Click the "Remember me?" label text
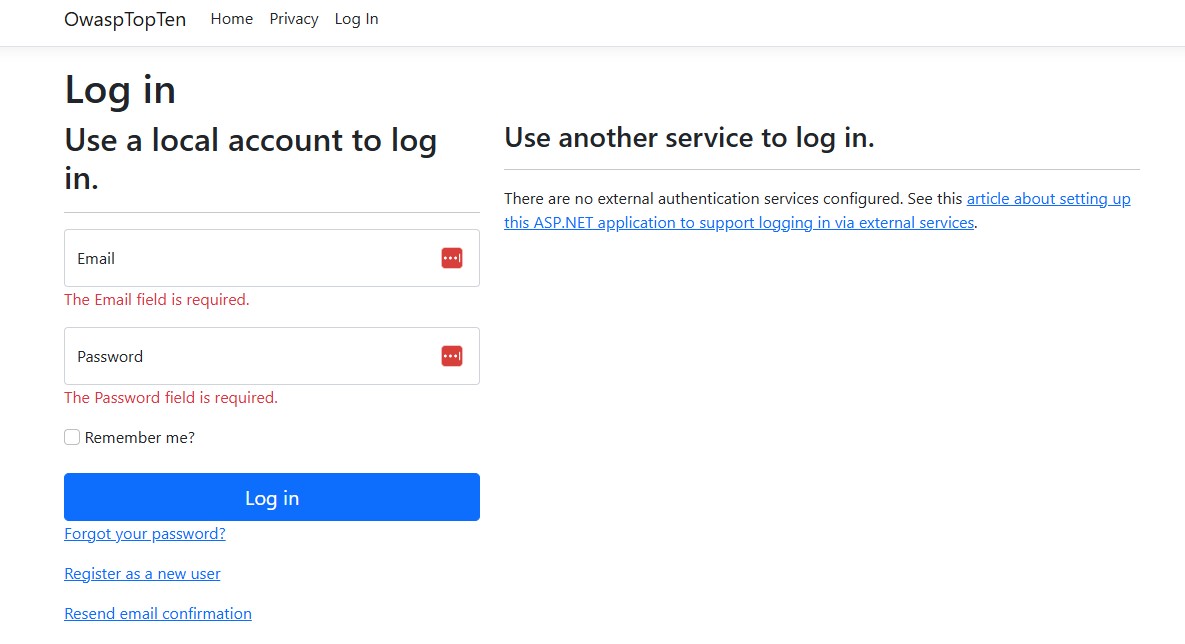 (x=140, y=437)
